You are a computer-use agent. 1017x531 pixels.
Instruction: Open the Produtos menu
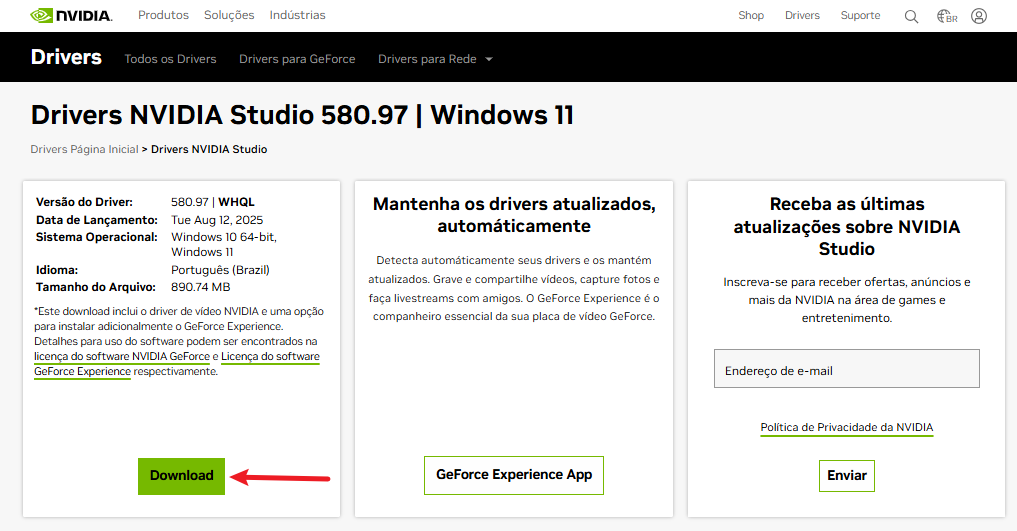click(163, 15)
